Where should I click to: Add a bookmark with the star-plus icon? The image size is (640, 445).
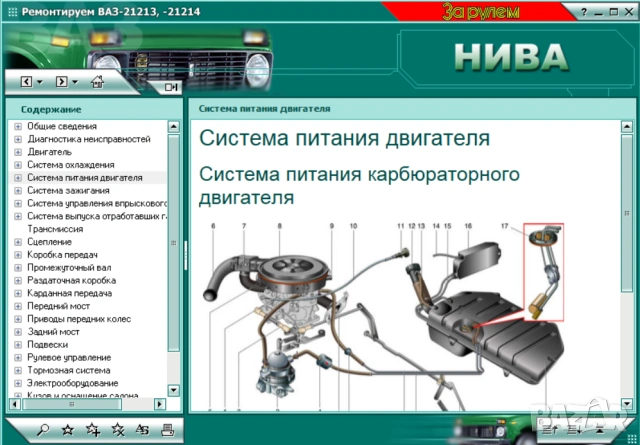click(x=93, y=429)
